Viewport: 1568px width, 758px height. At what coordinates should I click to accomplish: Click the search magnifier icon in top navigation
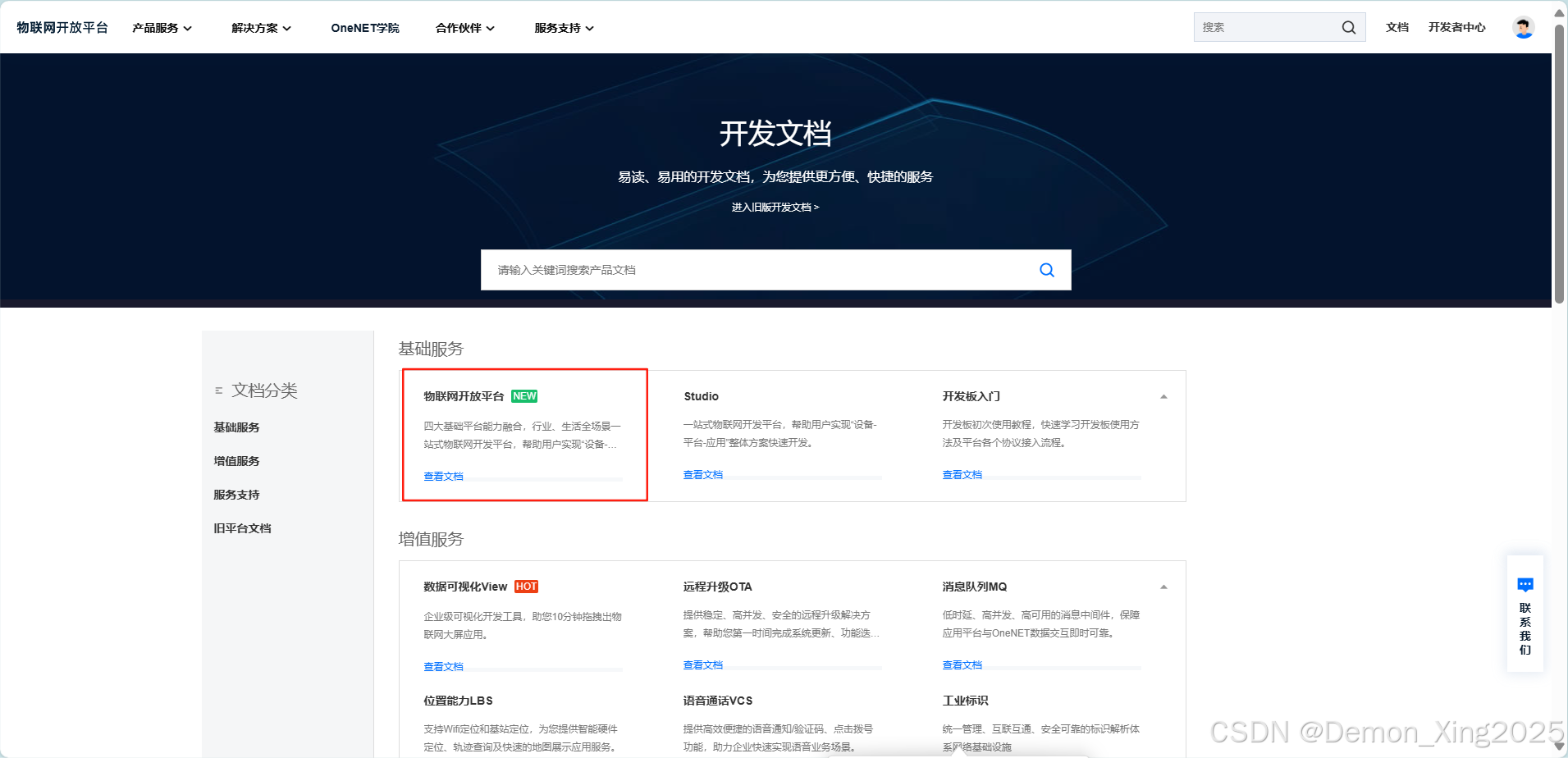[1348, 28]
